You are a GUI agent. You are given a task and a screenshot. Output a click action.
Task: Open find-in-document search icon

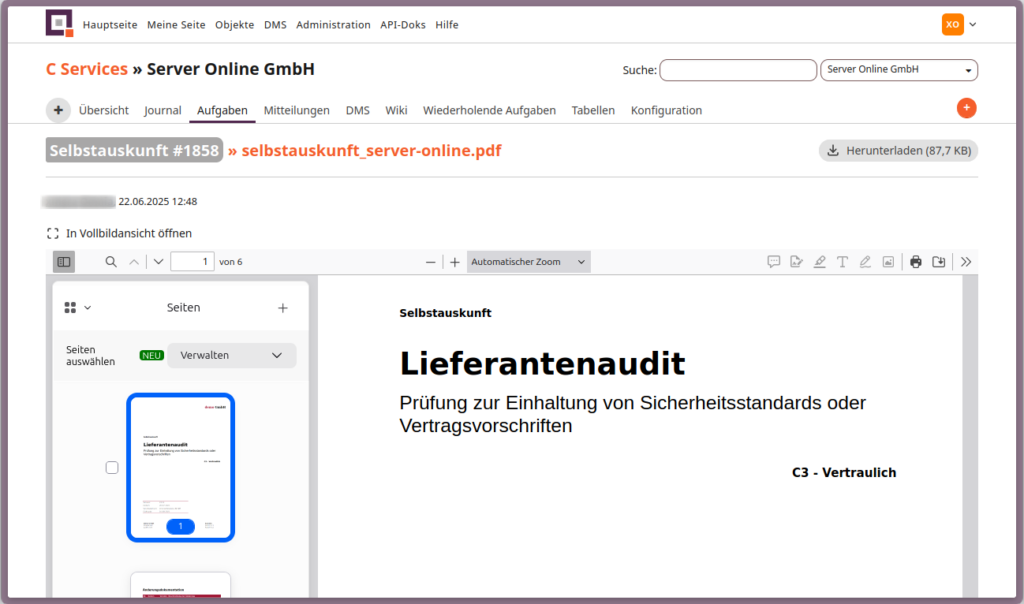click(x=111, y=262)
